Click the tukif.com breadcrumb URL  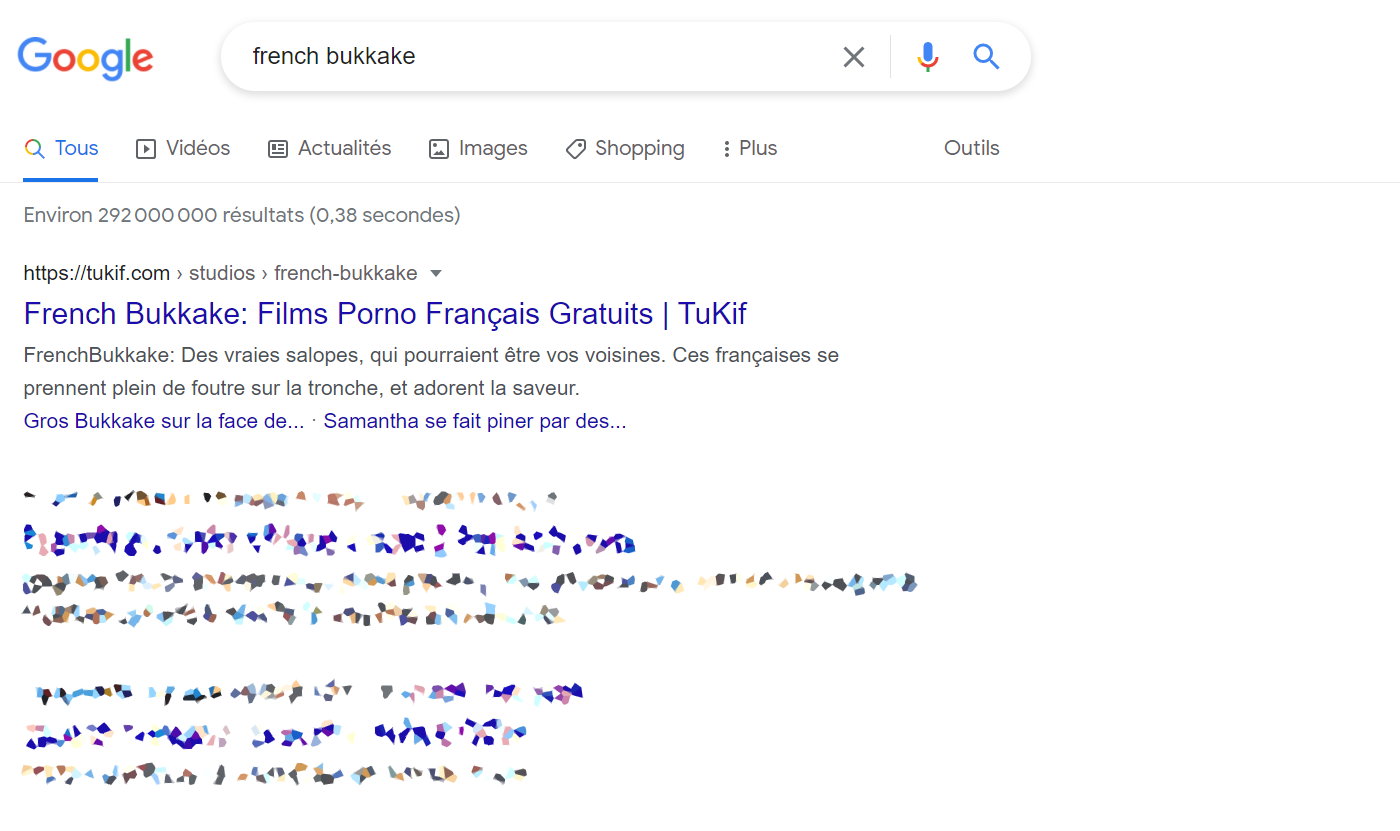(220, 273)
